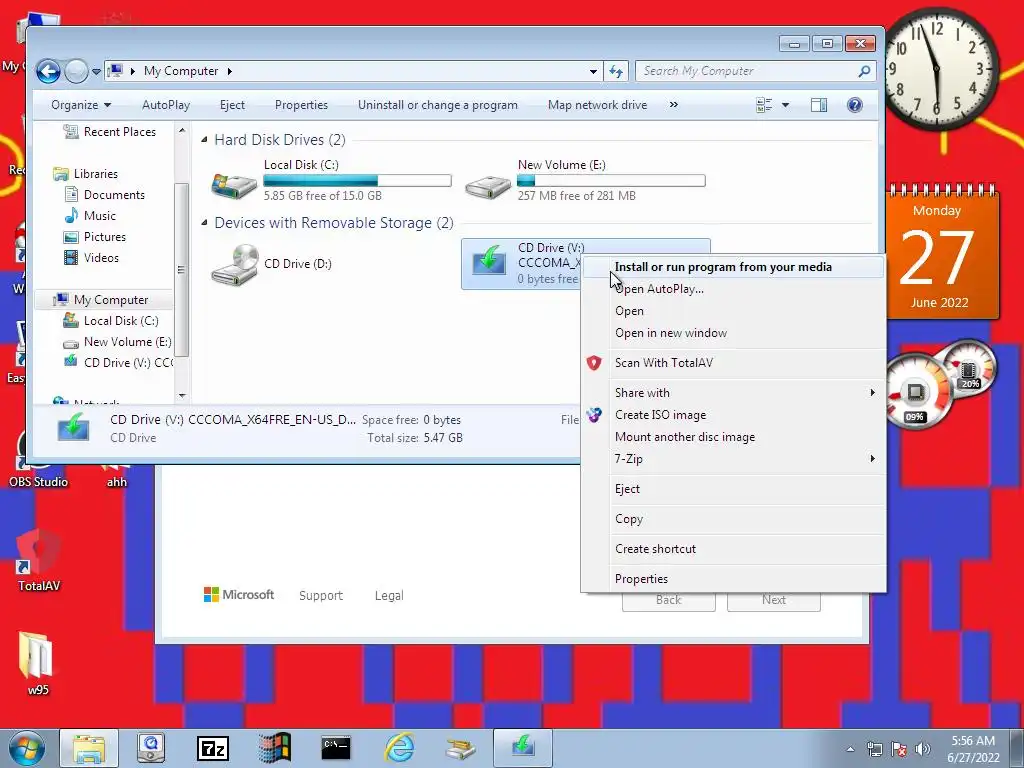Image resolution: width=1024 pixels, height=768 pixels.
Task: Open the recent pages dropdown arrow
Action: point(96,71)
